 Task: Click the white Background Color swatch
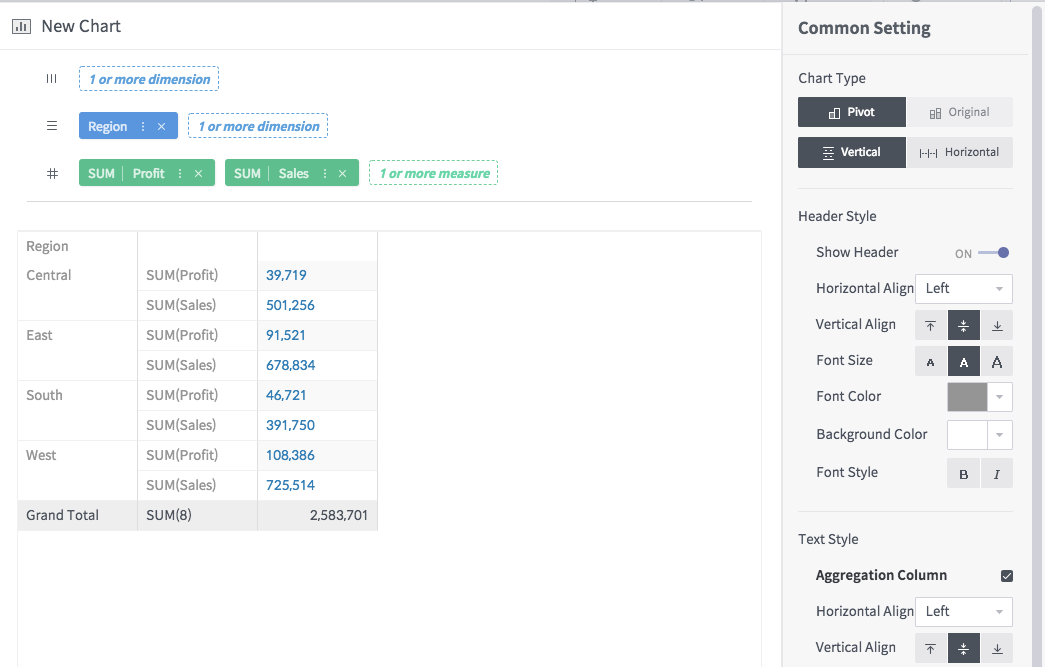[x=967, y=435]
